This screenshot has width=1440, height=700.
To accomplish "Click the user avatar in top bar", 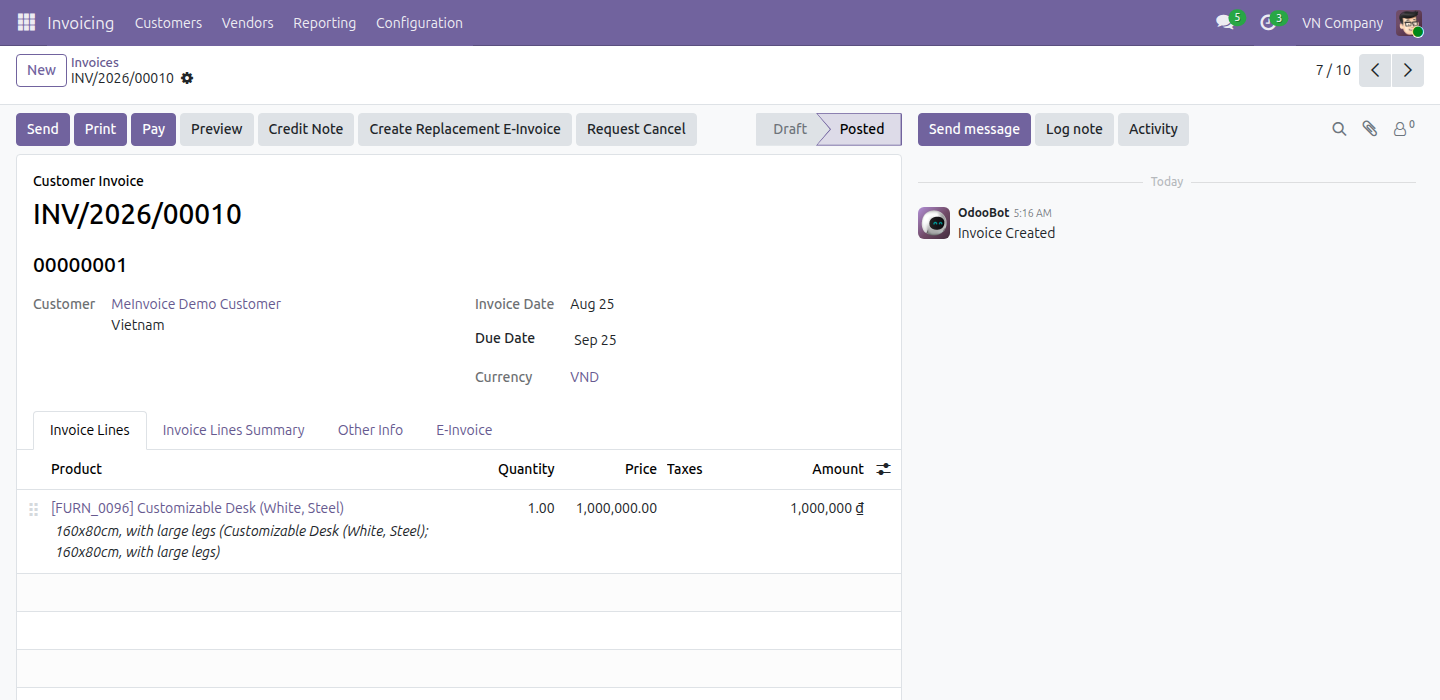I will (1410, 23).
